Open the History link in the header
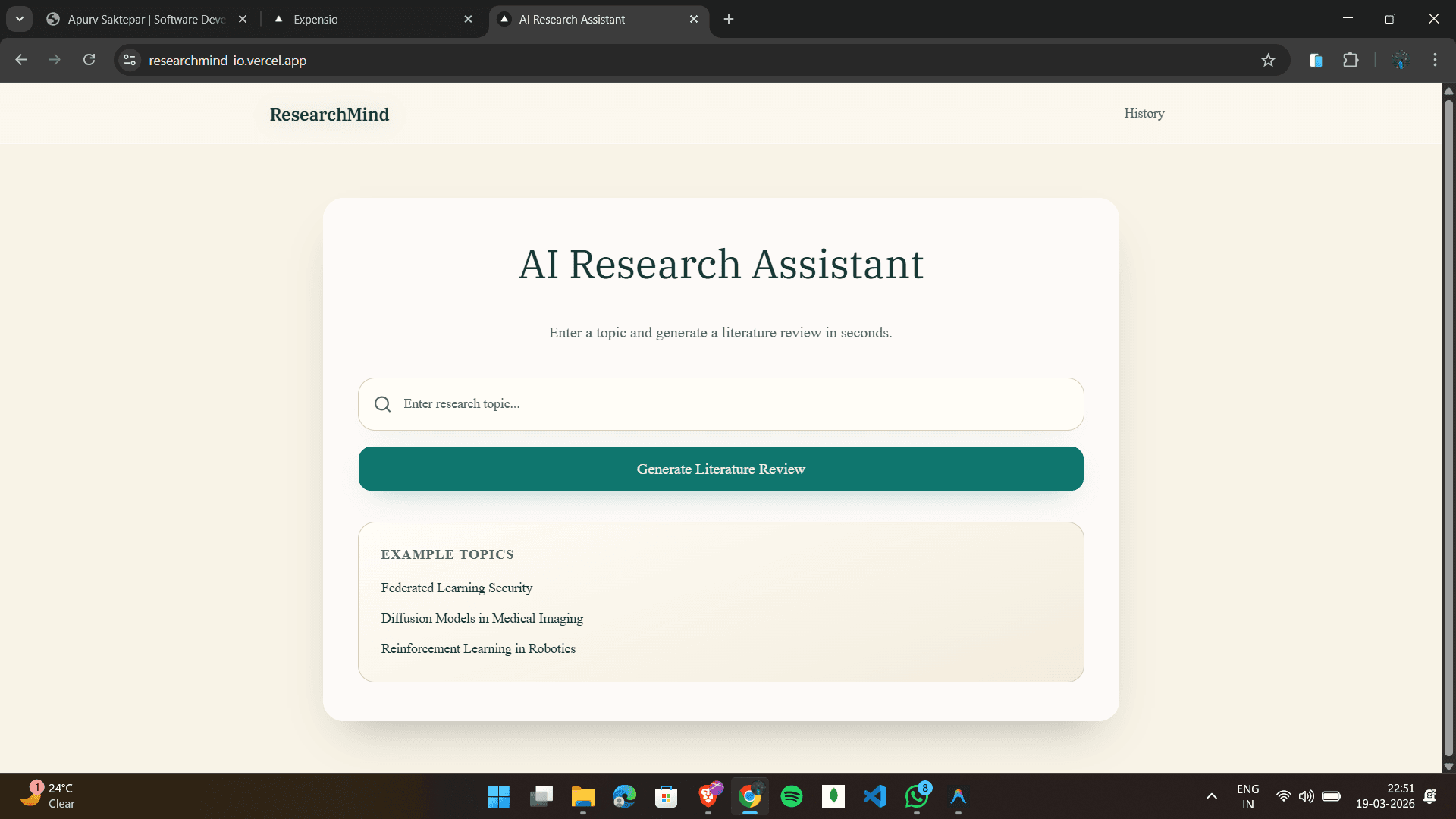1456x819 pixels. (1144, 113)
